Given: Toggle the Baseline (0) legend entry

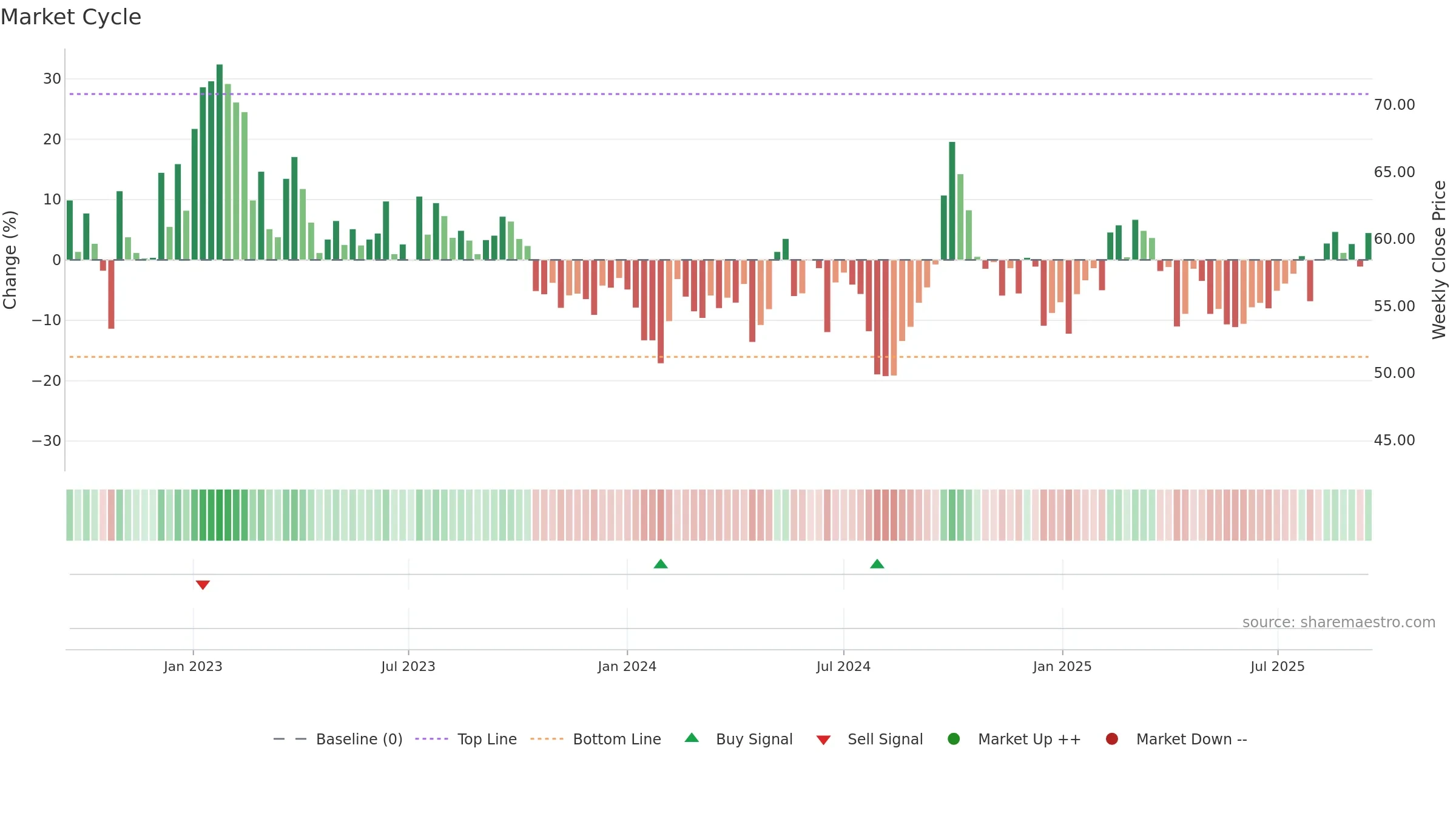Looking at the screenshot, I should [x=338, y=739].
